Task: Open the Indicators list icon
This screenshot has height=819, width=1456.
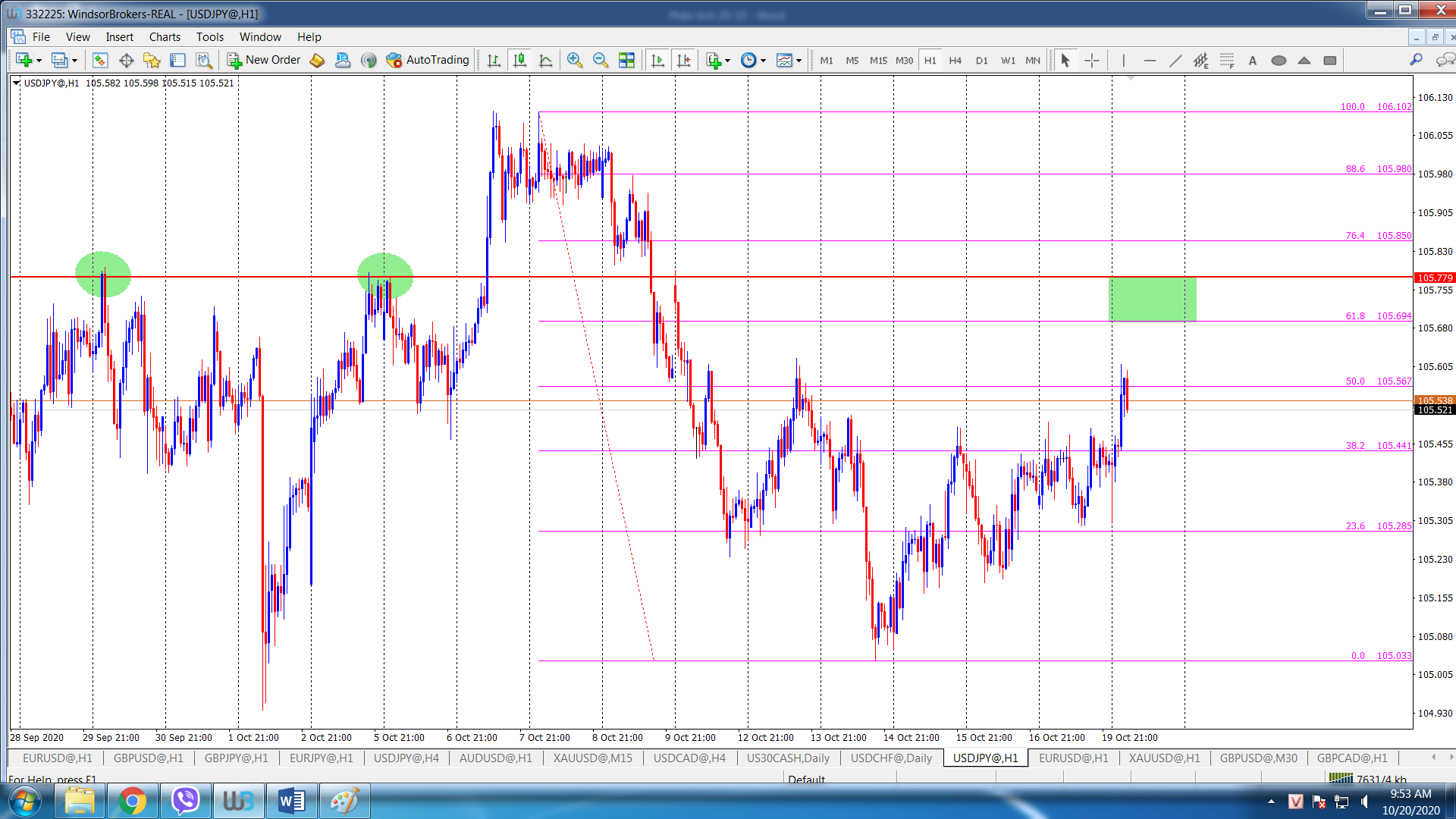Action: [x=713, y=60]
